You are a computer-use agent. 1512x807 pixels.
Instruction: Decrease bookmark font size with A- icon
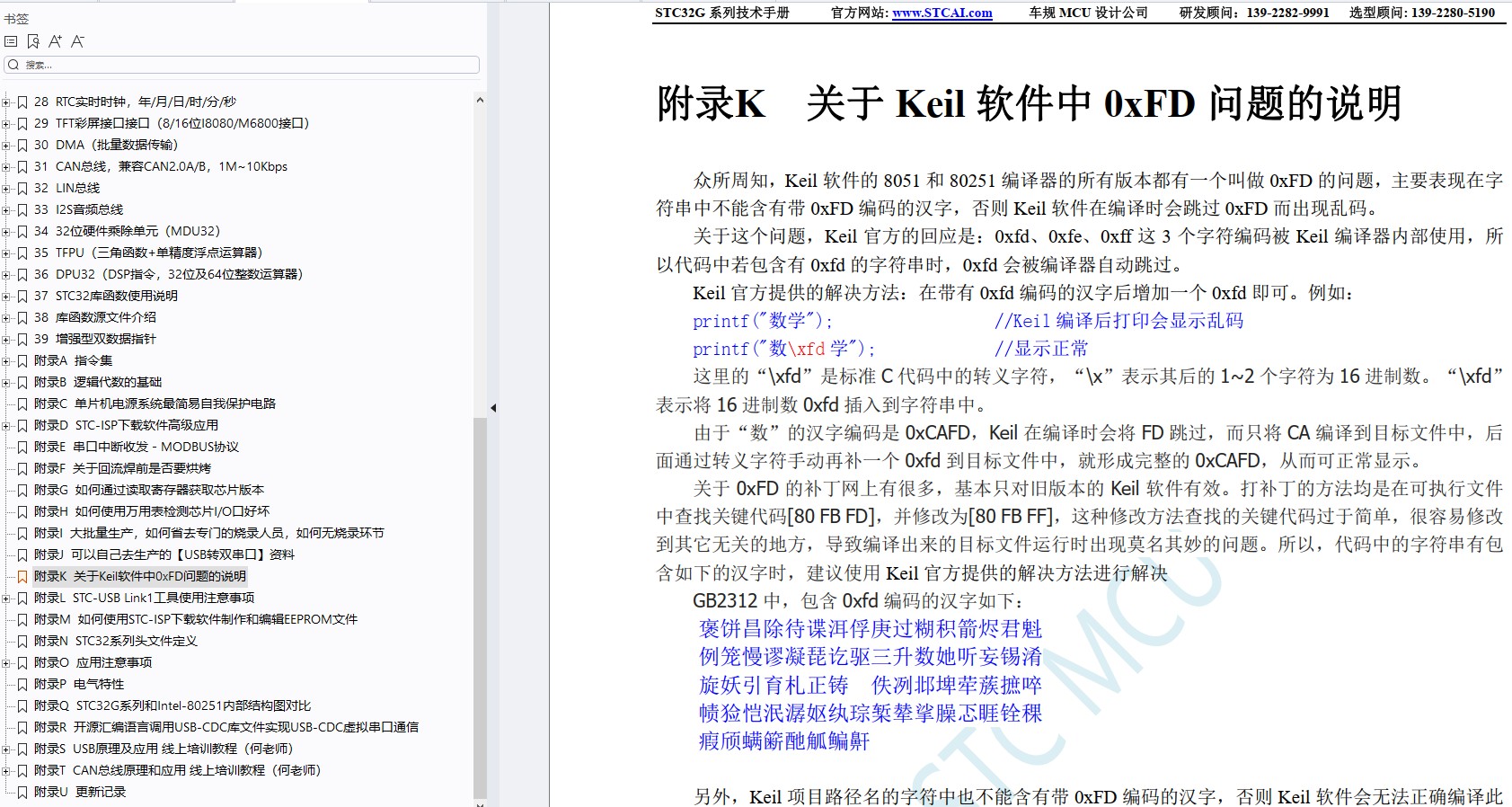tap(77, 41)
